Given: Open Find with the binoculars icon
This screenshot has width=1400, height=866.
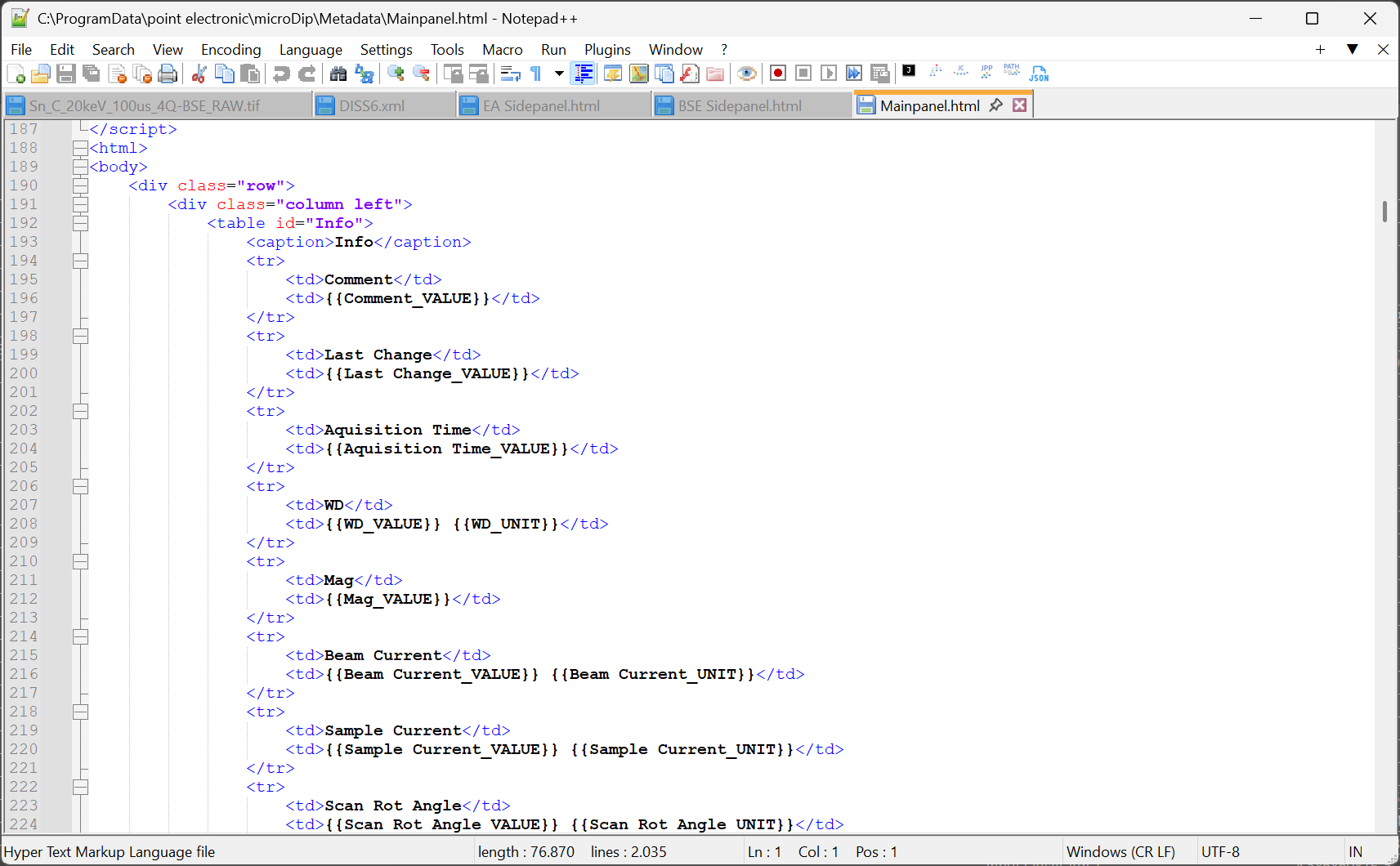Looking at the screenshot, I should coord(338,74).
